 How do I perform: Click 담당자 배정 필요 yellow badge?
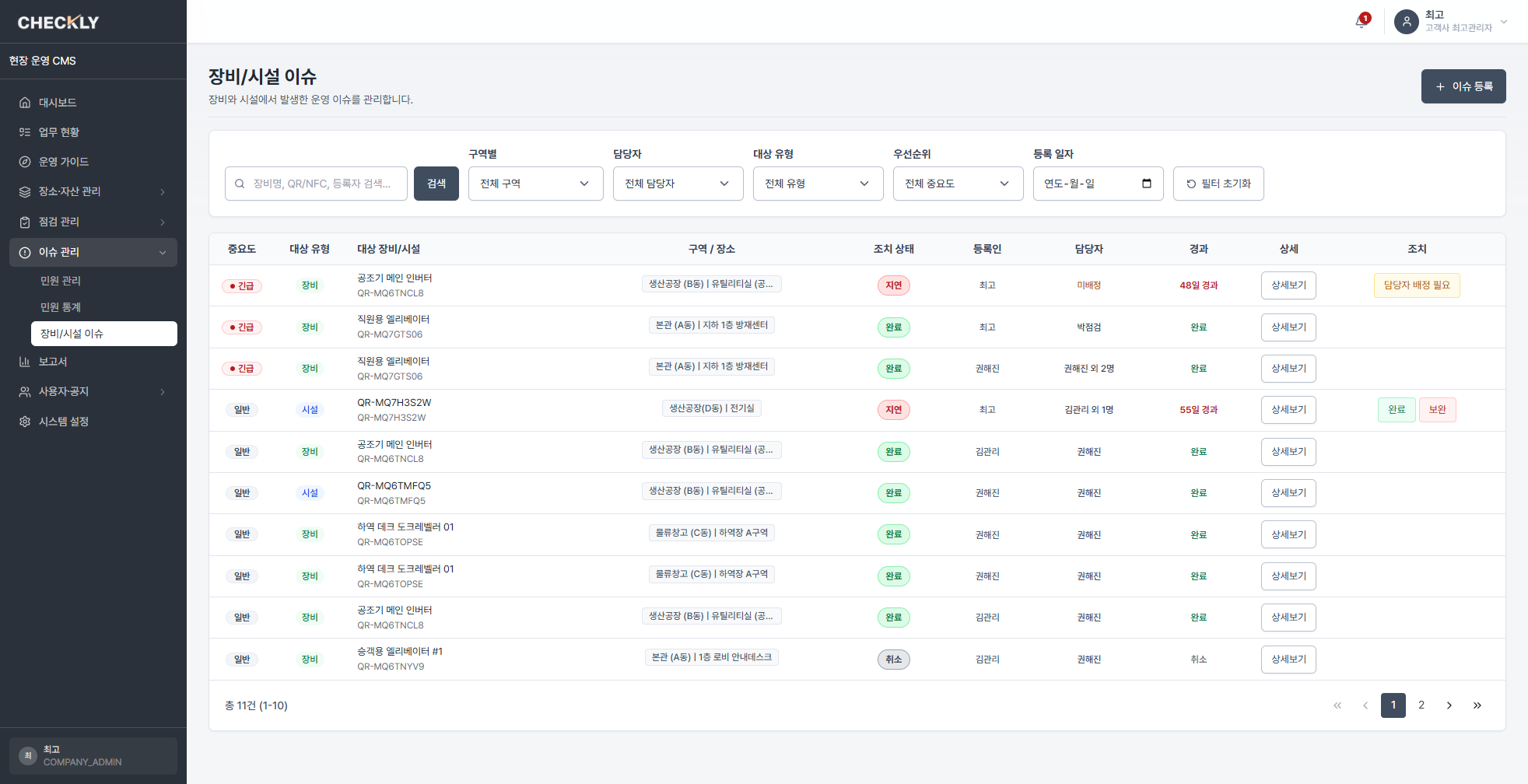(1417, 285)
